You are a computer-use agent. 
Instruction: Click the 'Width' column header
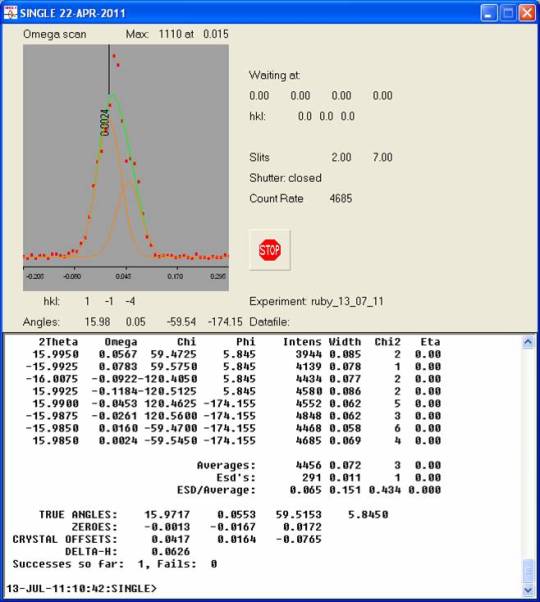pyautogui.click(x=345, y=342)
